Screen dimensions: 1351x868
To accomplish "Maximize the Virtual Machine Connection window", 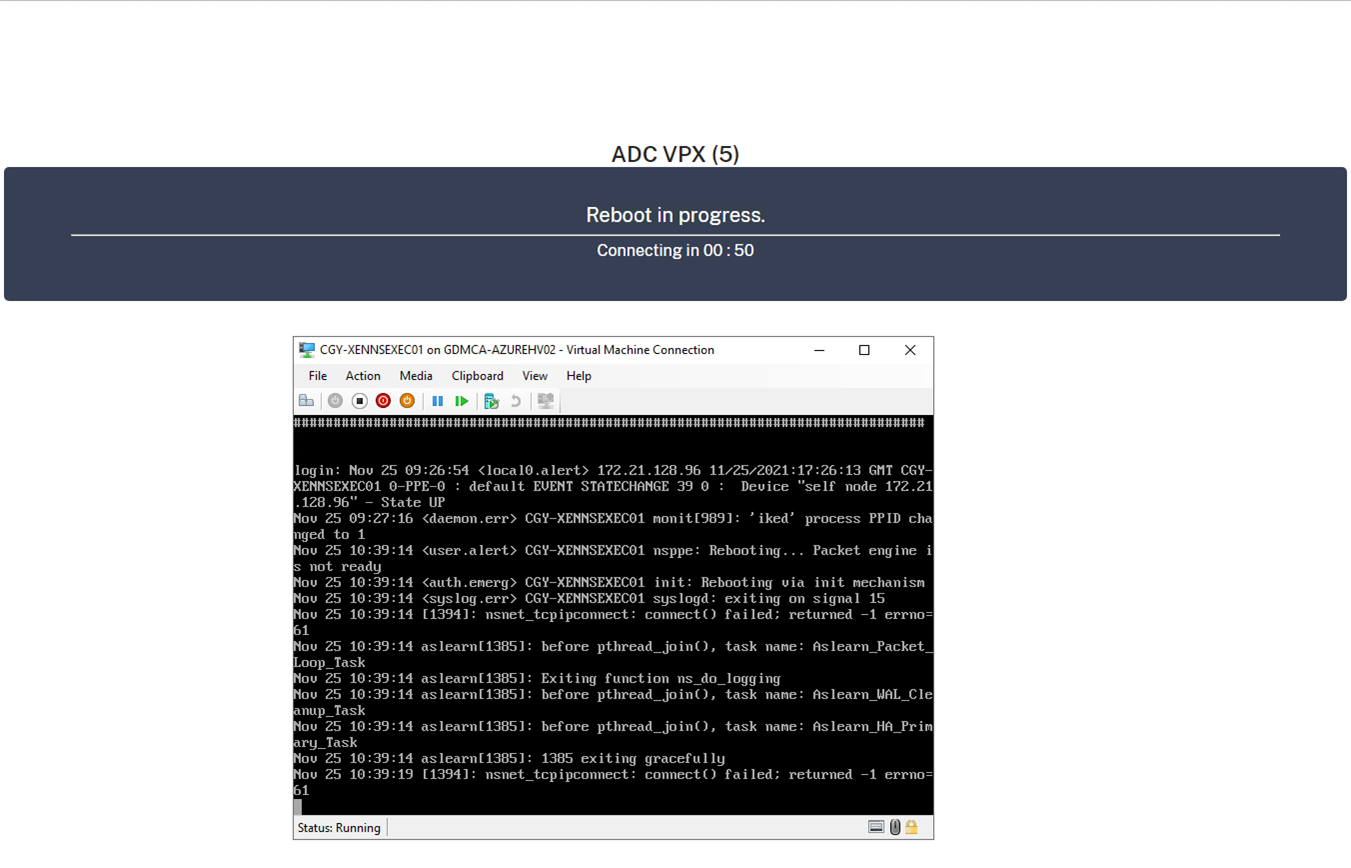I will pos(864,350).
